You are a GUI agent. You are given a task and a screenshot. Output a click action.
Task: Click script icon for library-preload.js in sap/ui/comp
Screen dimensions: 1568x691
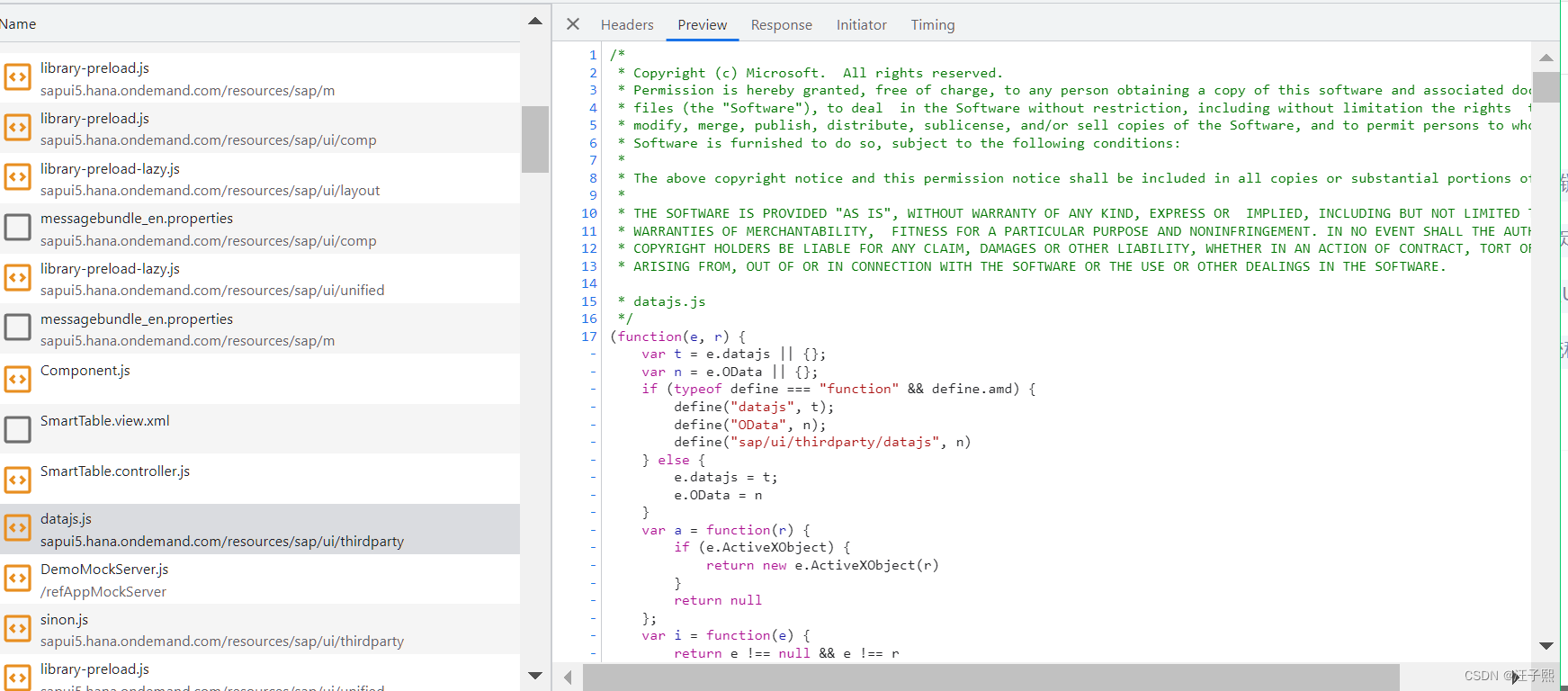(17, 128)
